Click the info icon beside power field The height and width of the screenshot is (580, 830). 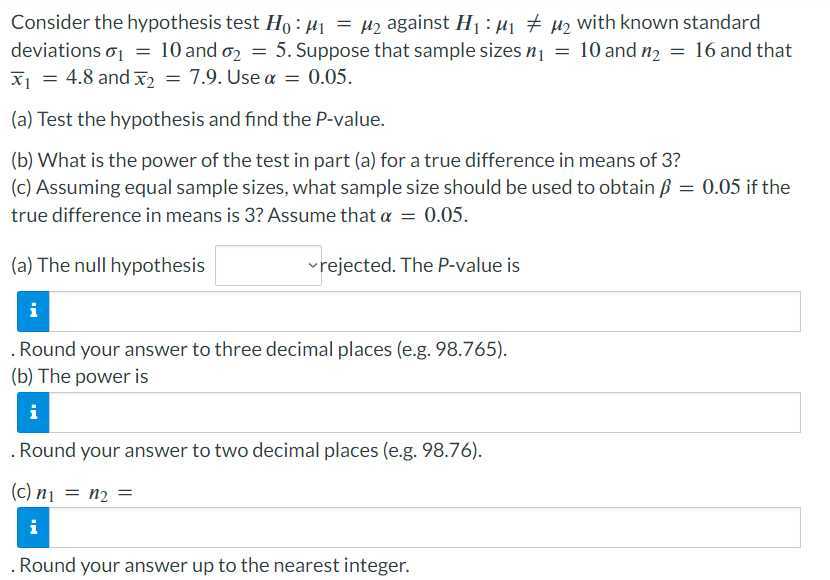(33, 412)
